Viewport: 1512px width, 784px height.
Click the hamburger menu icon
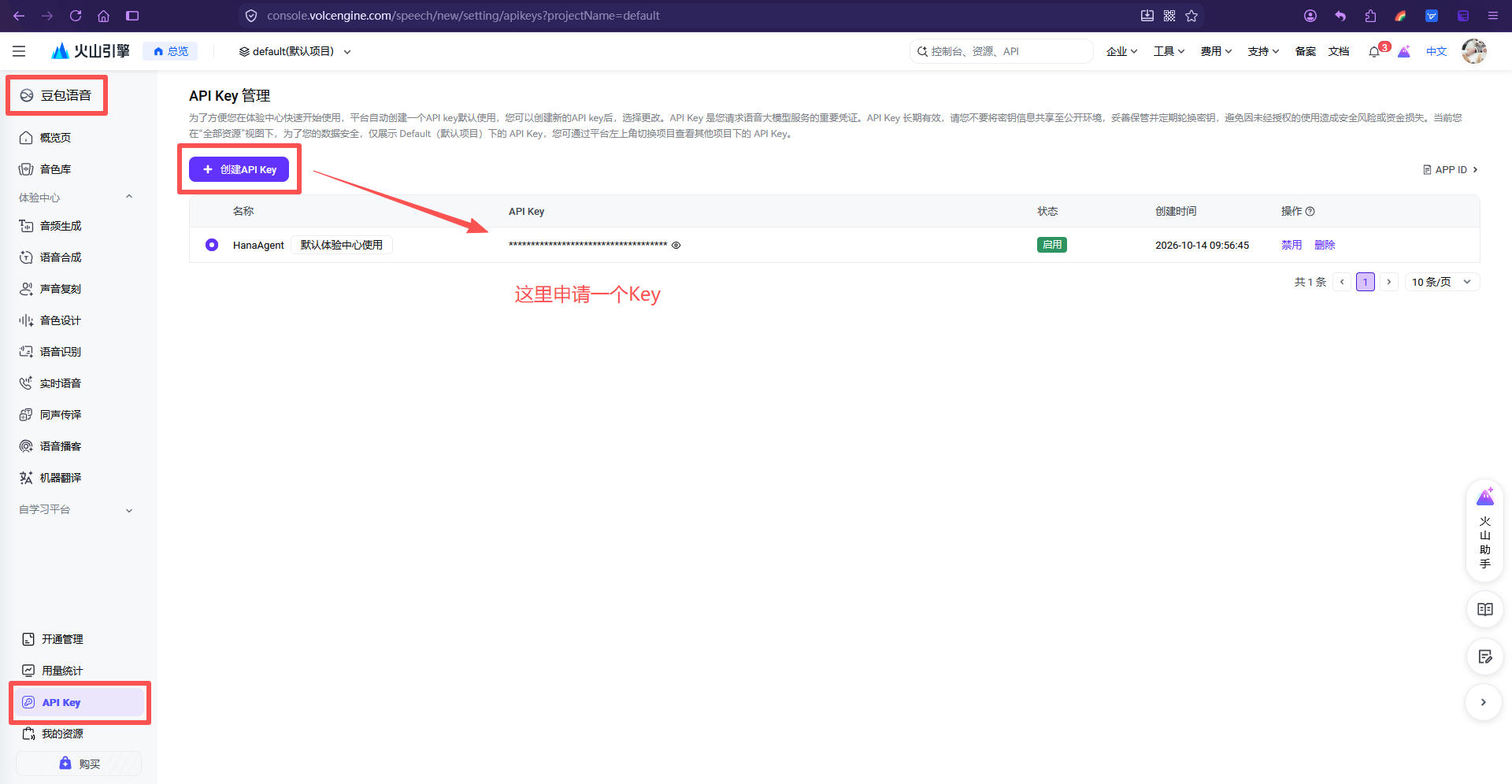[19, 51]
